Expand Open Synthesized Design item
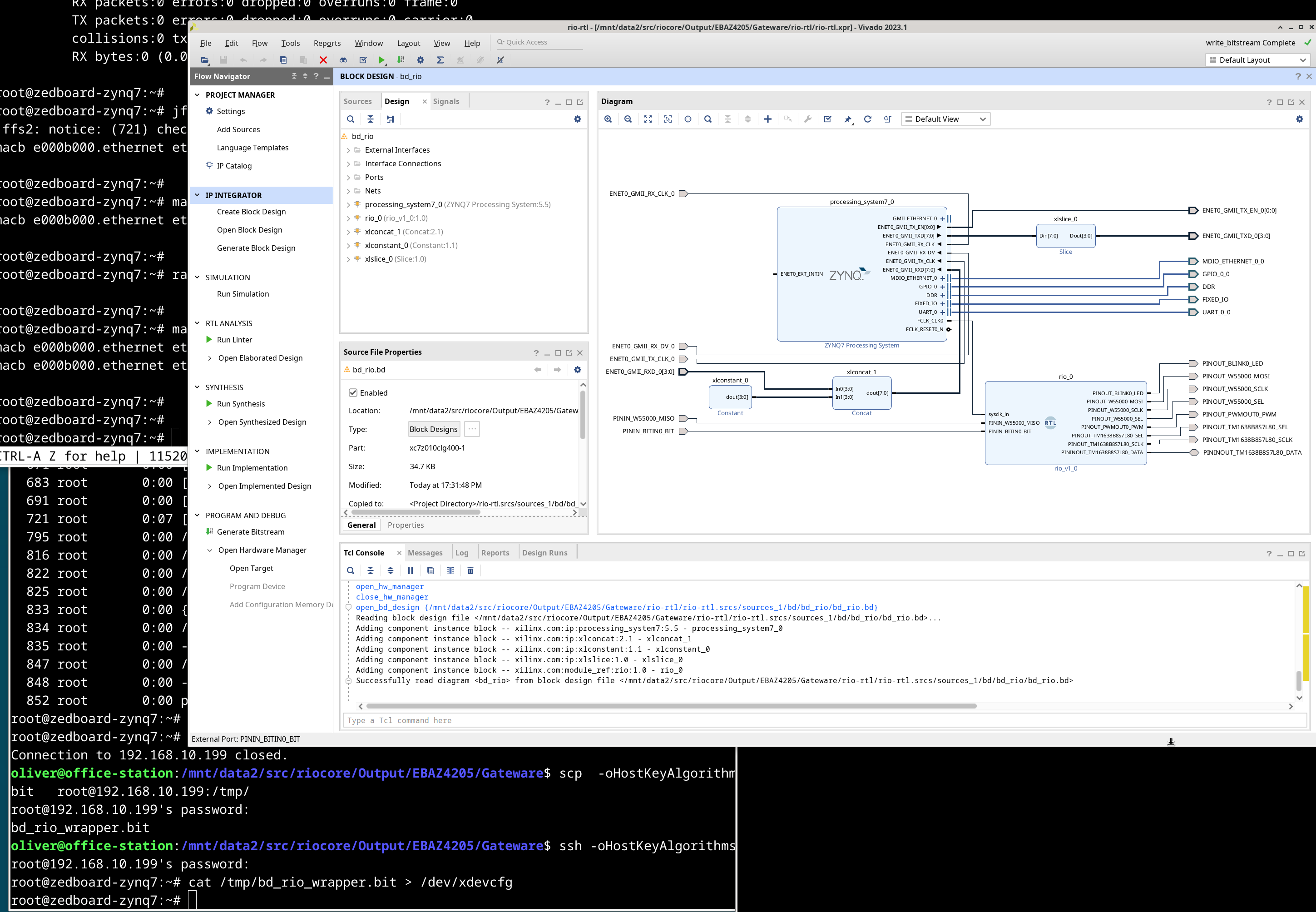The height and width of the screenshot is (912, 1316). (x=210, y=422)
